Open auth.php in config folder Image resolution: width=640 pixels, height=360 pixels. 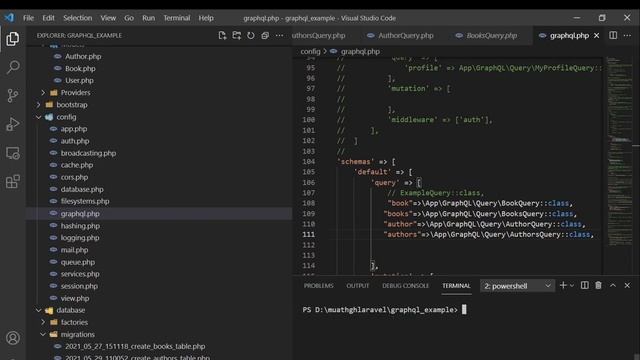click(x=75, y=141)
